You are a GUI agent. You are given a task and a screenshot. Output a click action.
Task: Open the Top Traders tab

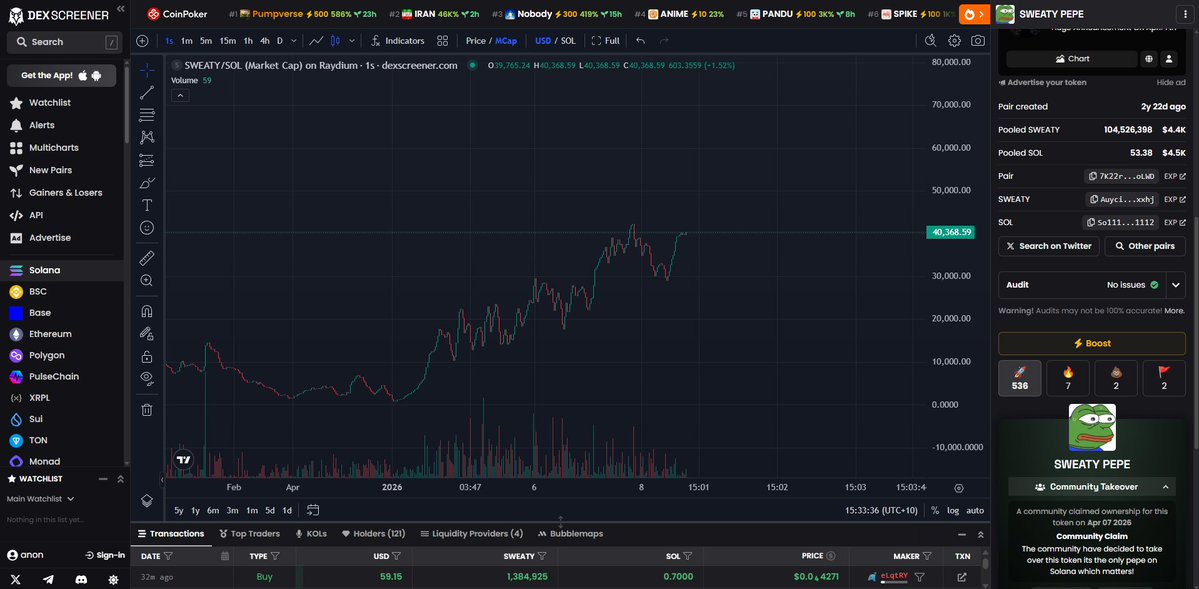249,533
